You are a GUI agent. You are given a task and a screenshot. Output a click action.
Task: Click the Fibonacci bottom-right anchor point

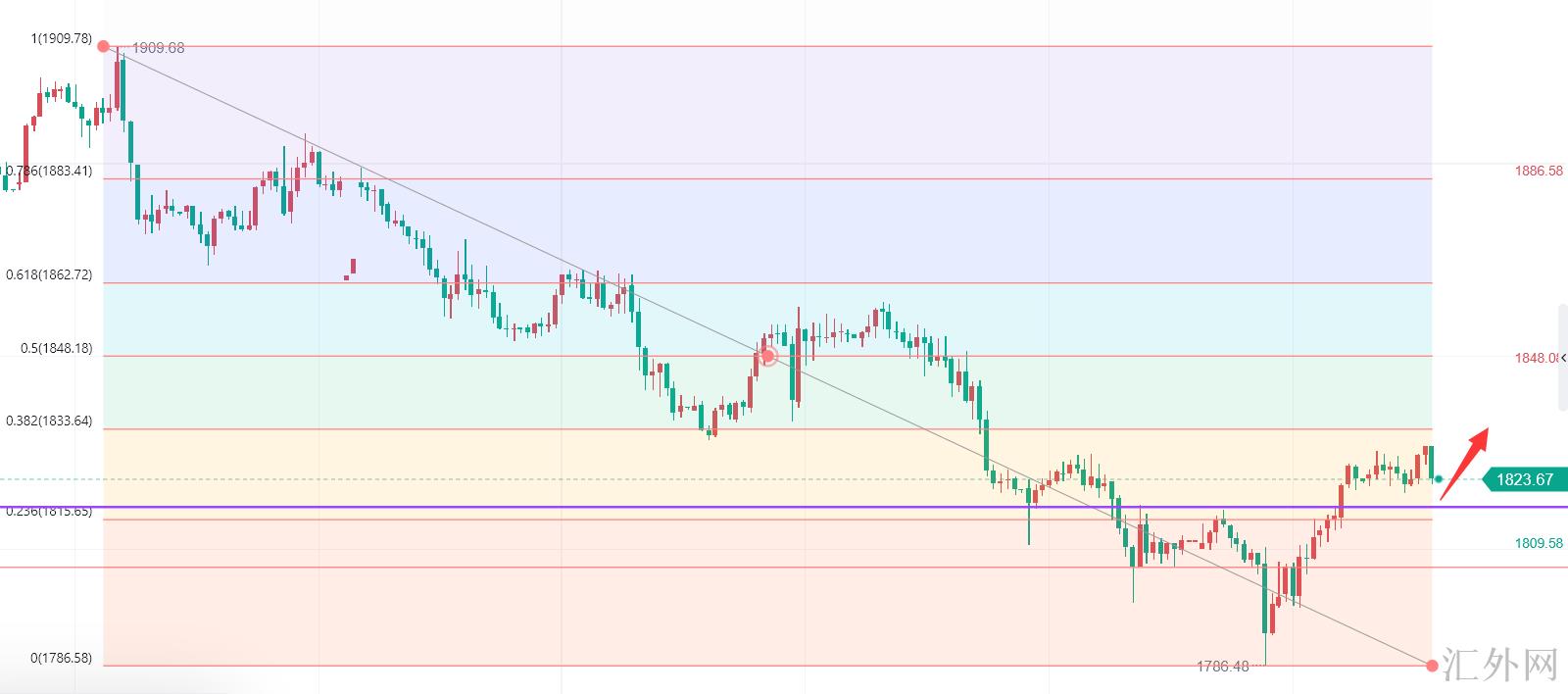[1432, 666]
